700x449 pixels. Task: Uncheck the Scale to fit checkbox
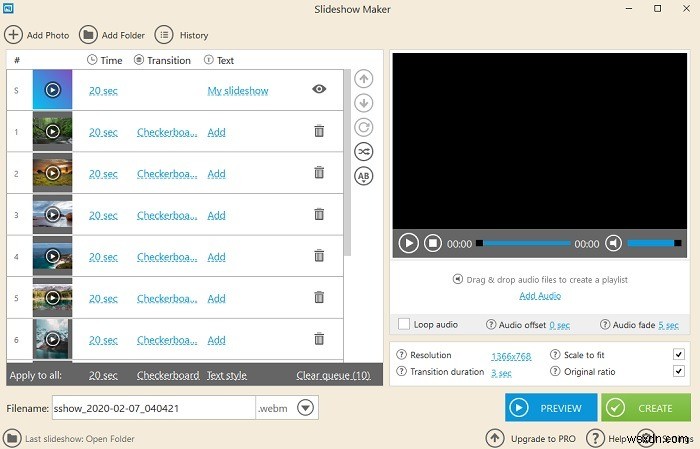tap(679, 354)
